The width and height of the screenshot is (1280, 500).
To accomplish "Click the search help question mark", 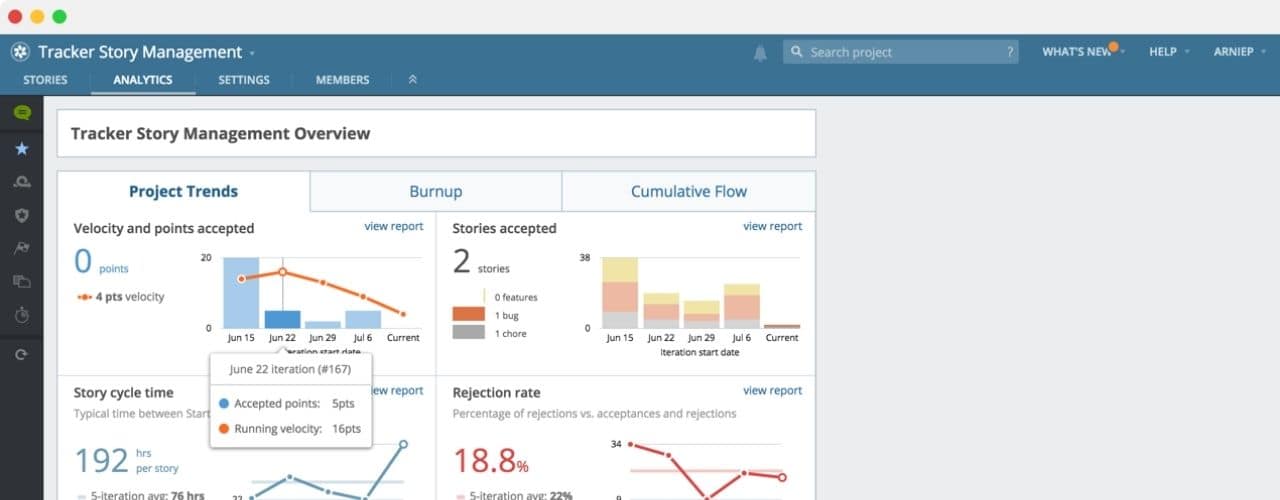I will click(1010, 52).
